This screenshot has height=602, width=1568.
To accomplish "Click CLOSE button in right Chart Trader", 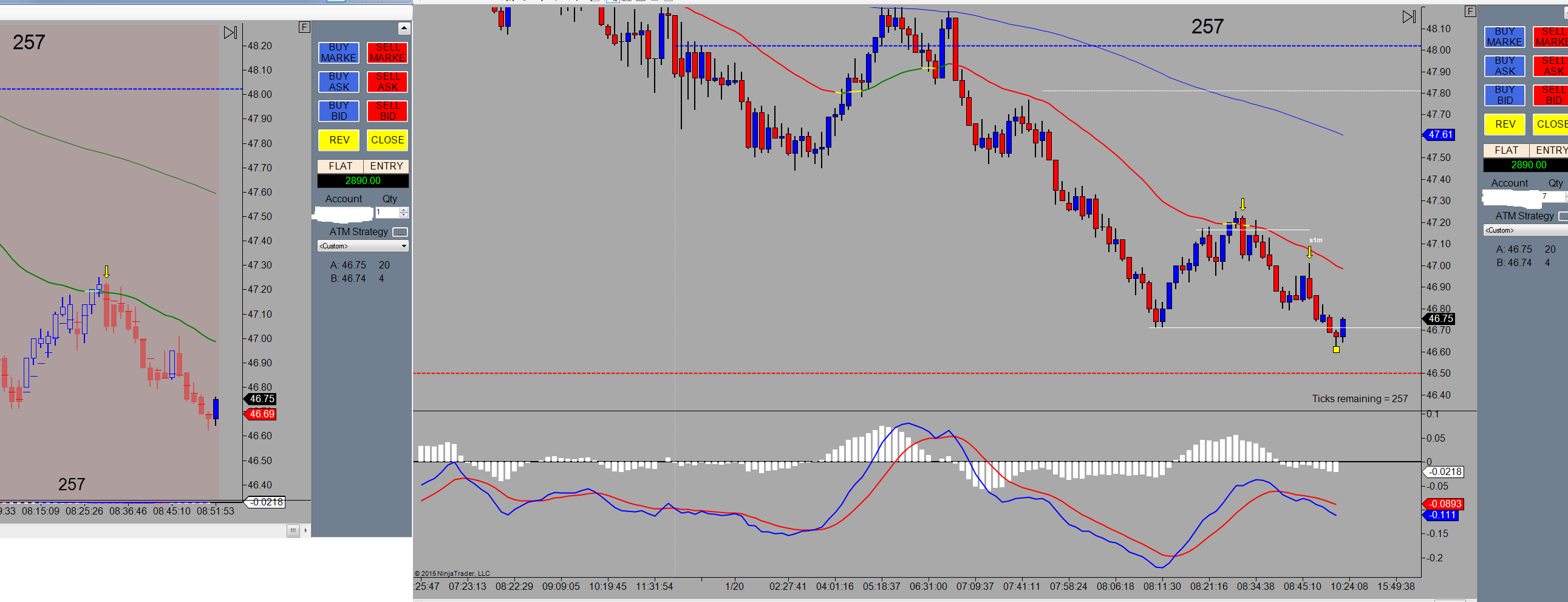I will point(1550,124).
